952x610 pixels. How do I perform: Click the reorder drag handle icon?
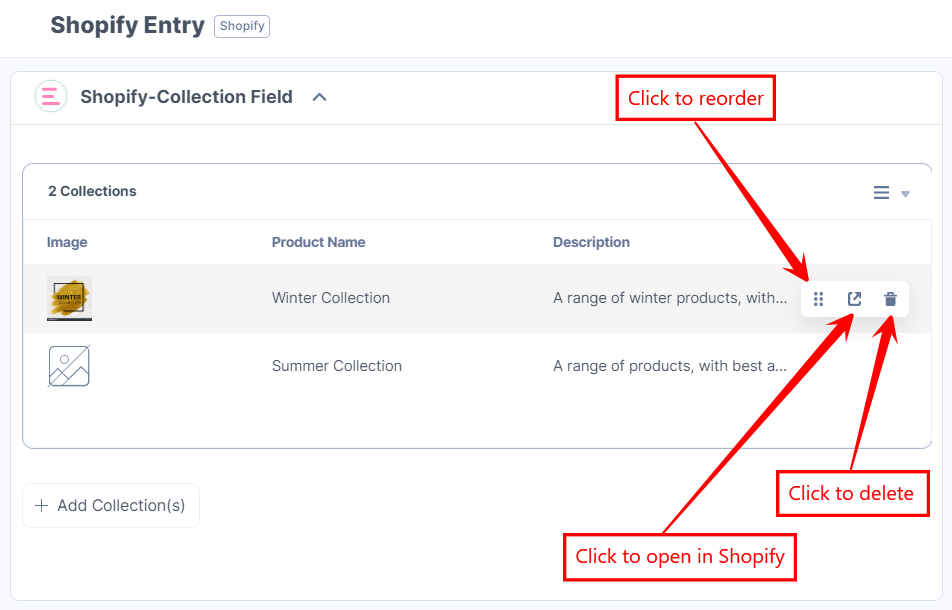[x=818, y=298]
